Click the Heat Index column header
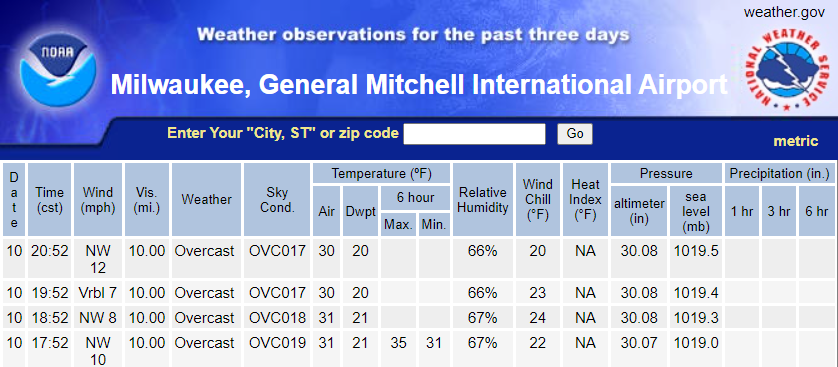838x367 pixels. [x=585, y=200]
